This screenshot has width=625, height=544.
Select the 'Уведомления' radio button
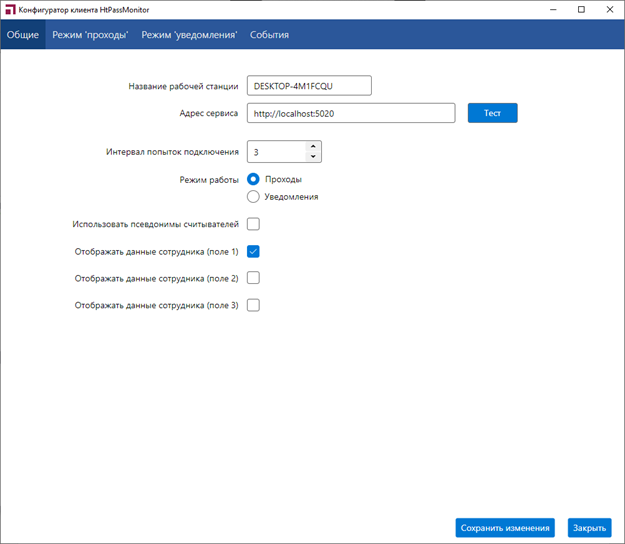point(253,197)
